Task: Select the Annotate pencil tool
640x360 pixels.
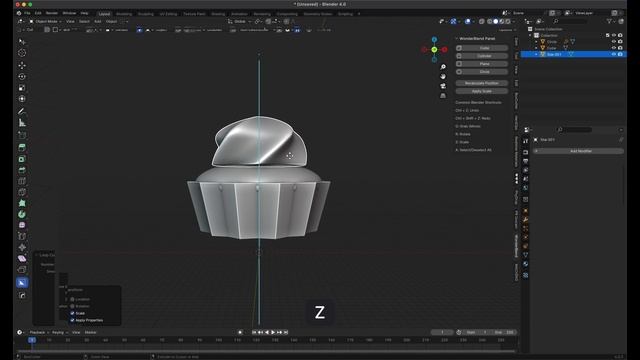Action: [22, 111]
